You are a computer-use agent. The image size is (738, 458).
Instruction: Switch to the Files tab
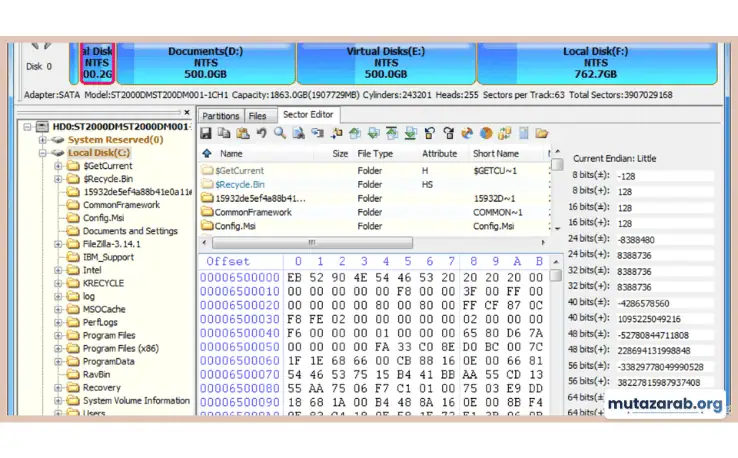258,116
